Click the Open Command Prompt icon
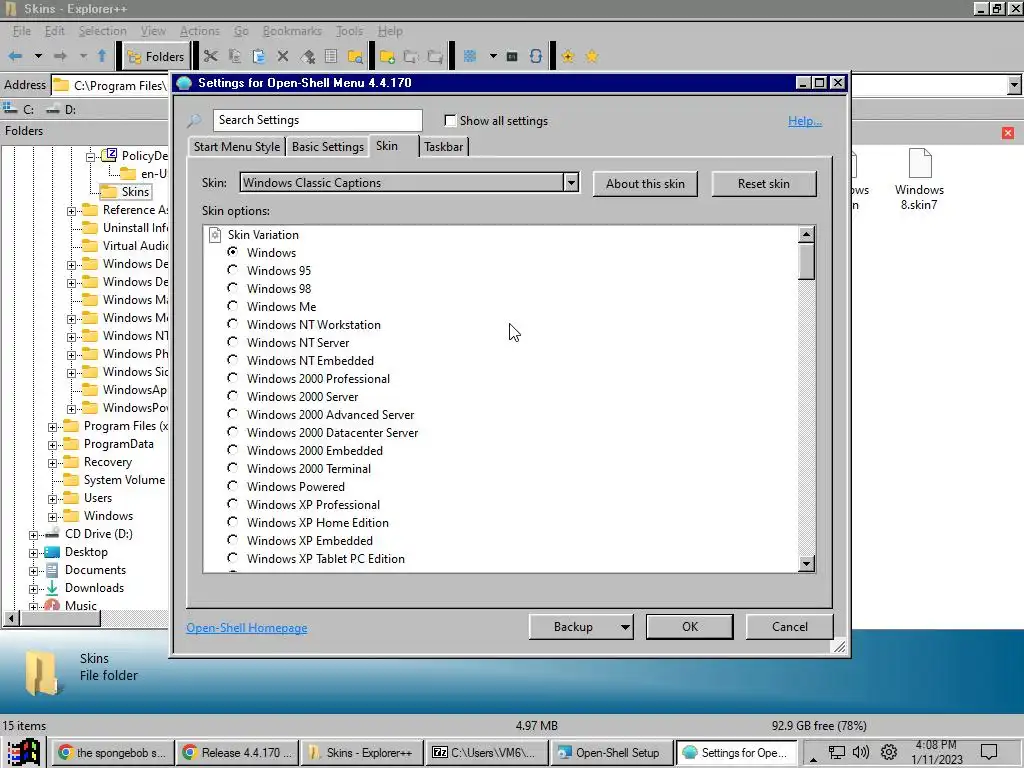The image size is (1024, 768). coord(512,56)
